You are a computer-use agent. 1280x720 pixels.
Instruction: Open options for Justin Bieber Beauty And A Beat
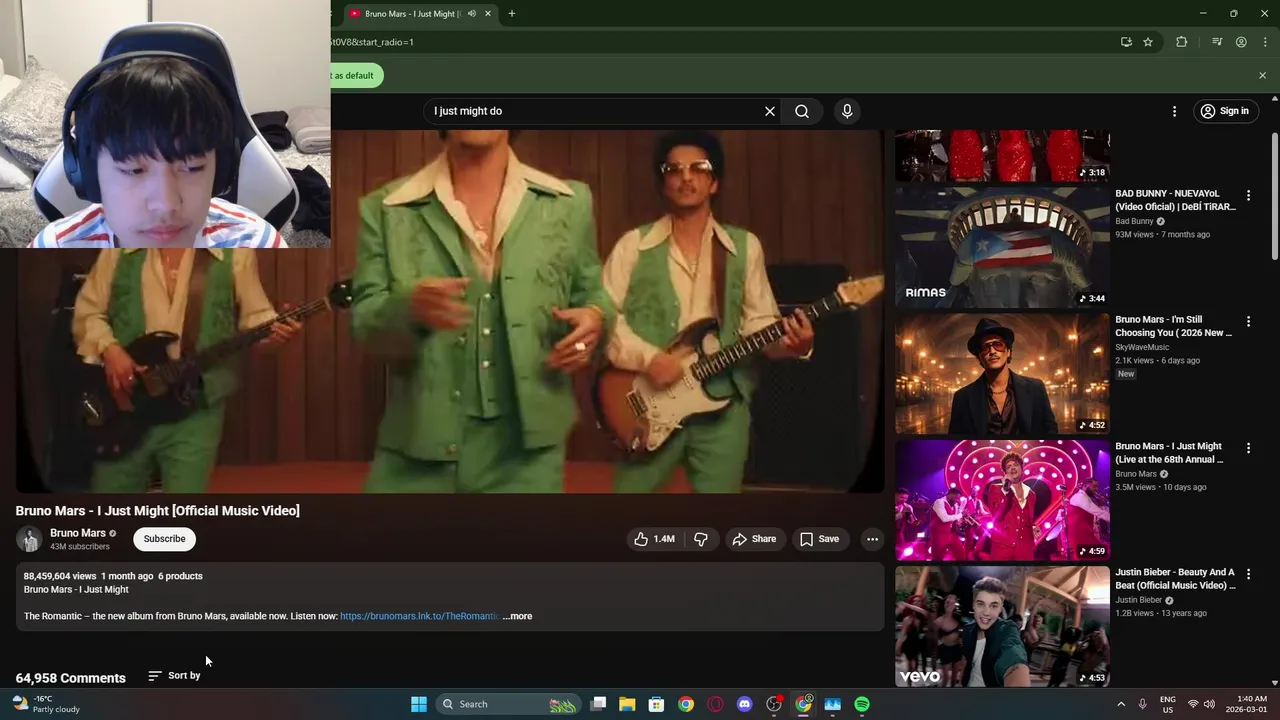(1248, 574)
